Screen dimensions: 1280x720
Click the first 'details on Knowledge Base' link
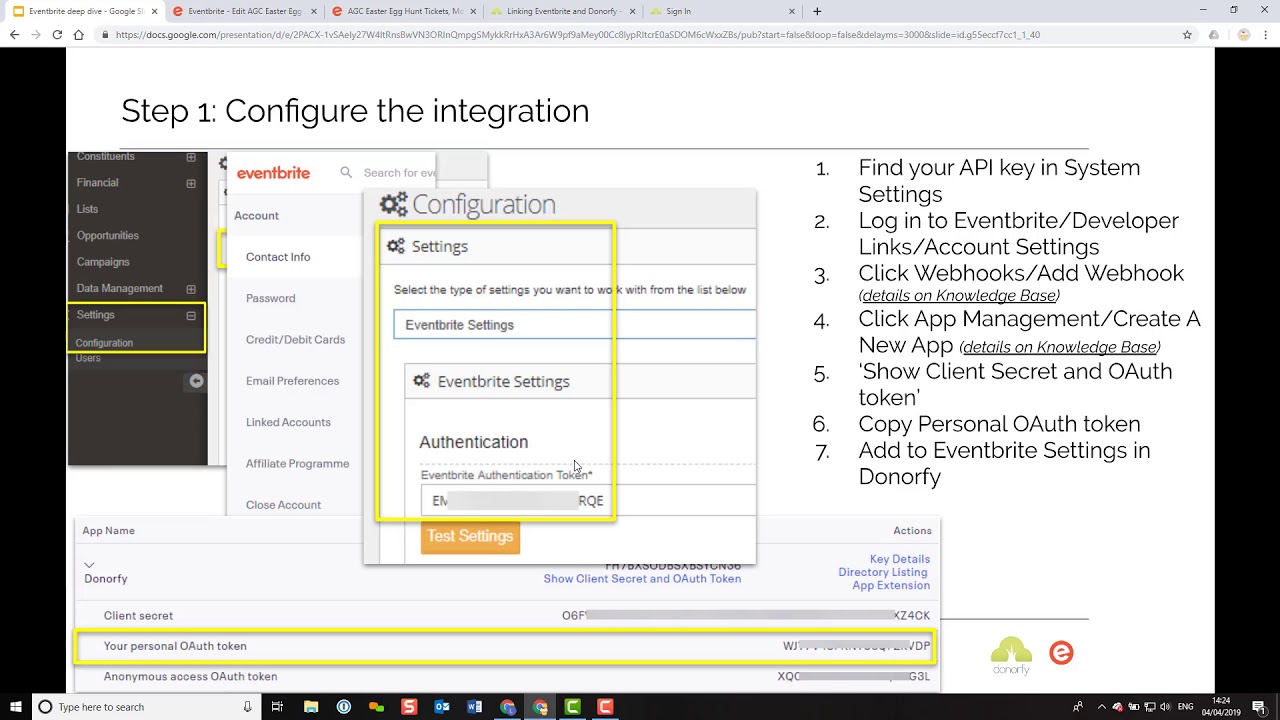959,296
